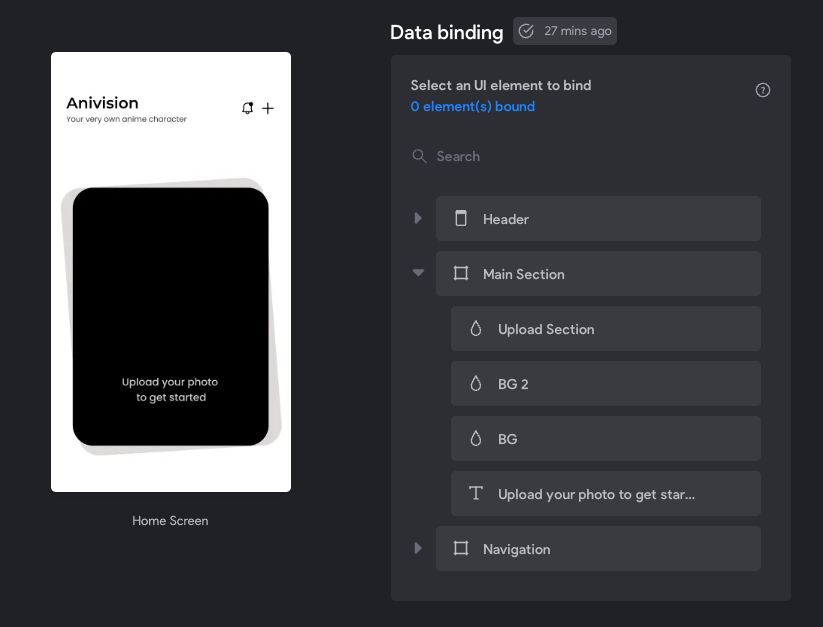Image resolution: width=823 pixels, height=627 pixels.
Task: Focus the Search input field
Action: tap(586, 156)
